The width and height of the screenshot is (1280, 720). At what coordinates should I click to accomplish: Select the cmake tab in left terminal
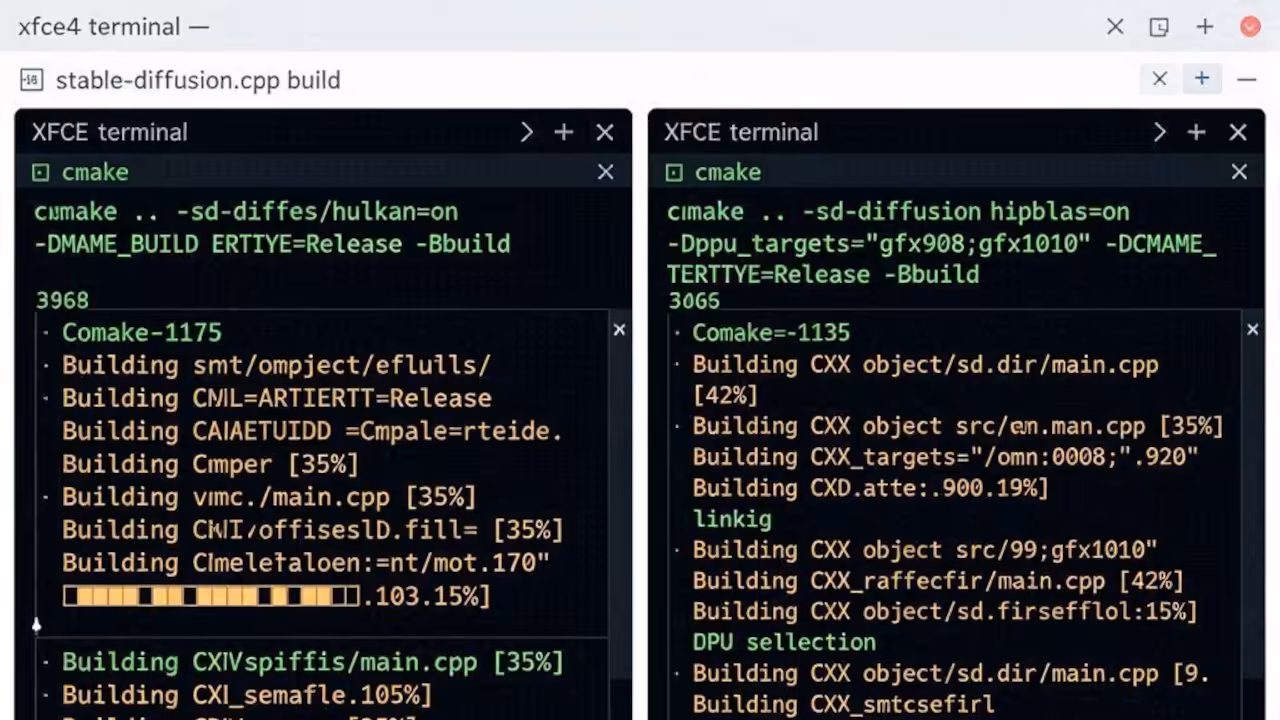[x=95, y=172]
